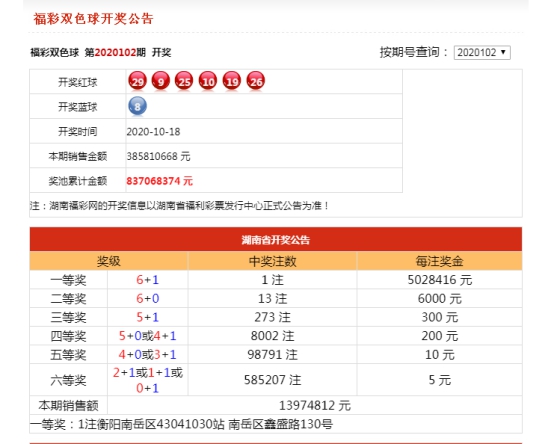
Task: Click the 六等奖 winning count 585207 注
Action: click(272, 380)
